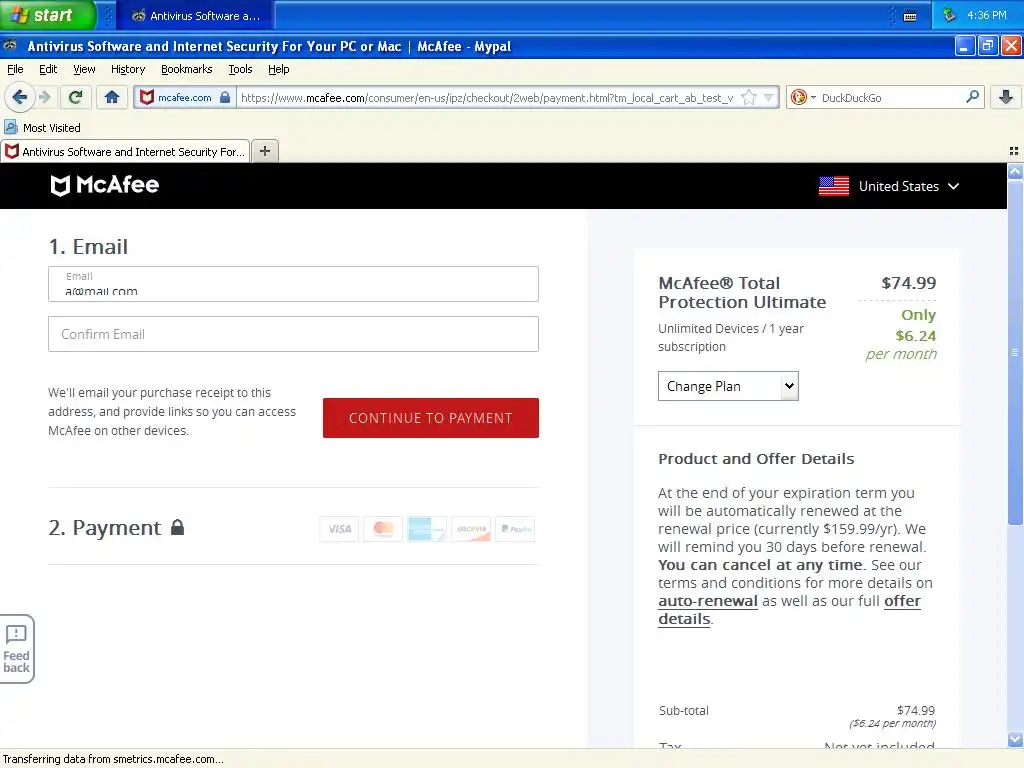This screenshot has height=768, width=1024.
Task: Click the Continue to Payment button
Action: (430, 418)
